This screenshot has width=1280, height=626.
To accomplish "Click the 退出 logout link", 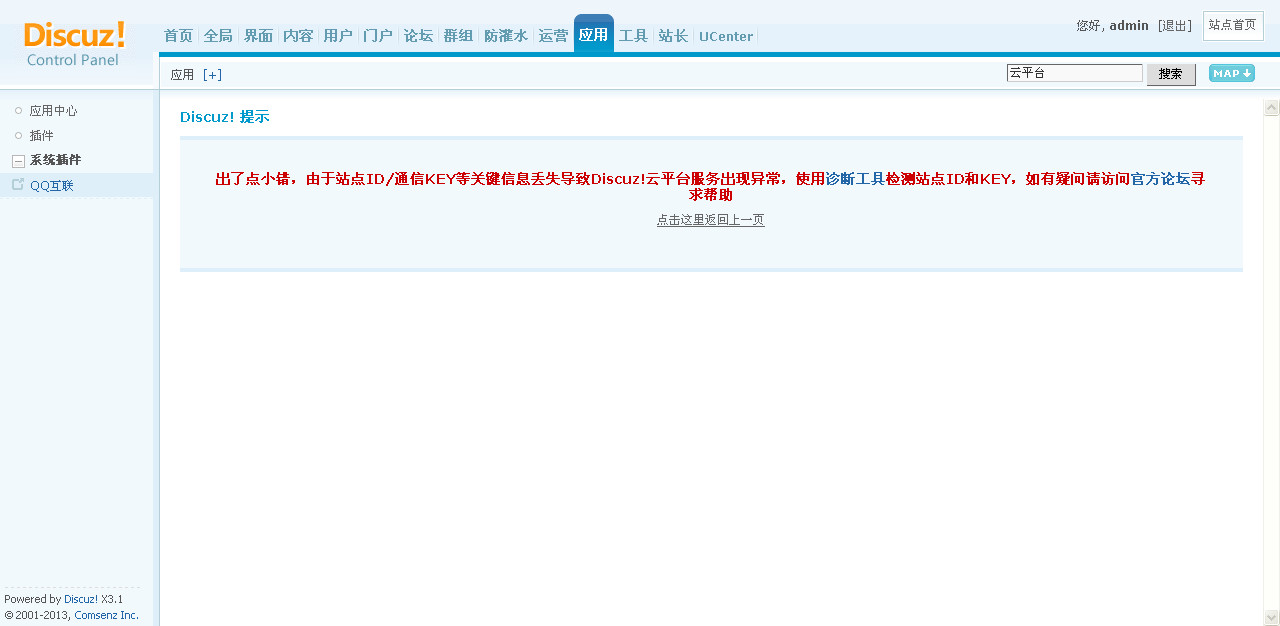I will point(1175,26).
